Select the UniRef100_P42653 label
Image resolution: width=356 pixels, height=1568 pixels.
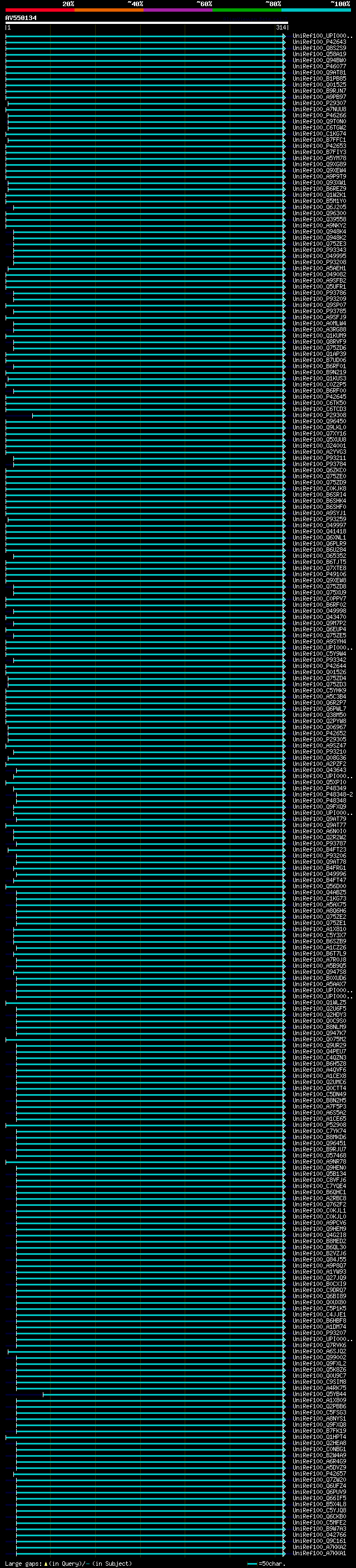click(x=319, y=146)
